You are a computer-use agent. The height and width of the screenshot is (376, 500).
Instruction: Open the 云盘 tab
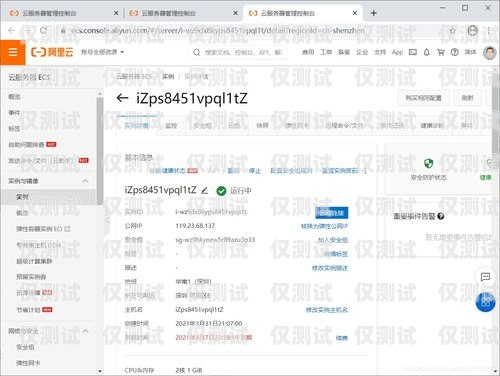coord(234,126)
